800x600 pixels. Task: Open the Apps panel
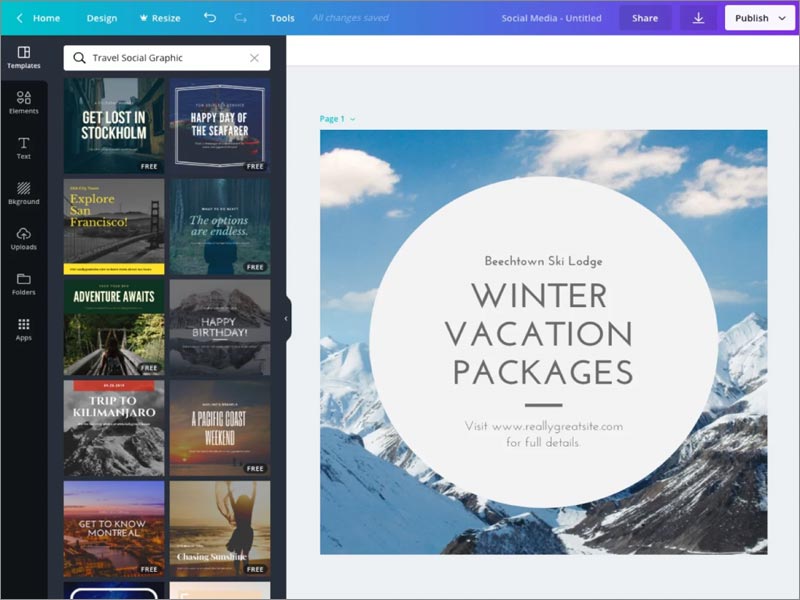point(24,328)
